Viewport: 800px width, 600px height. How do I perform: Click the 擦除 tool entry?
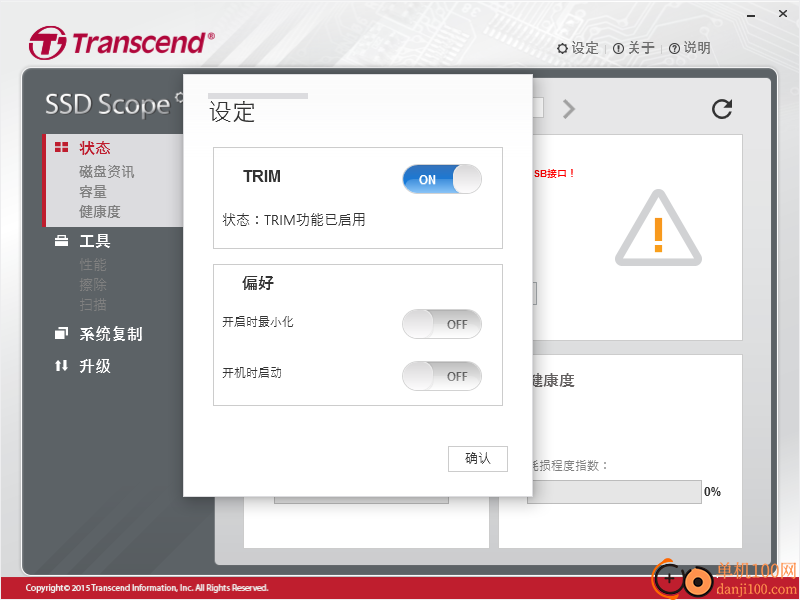click(93, 284)
